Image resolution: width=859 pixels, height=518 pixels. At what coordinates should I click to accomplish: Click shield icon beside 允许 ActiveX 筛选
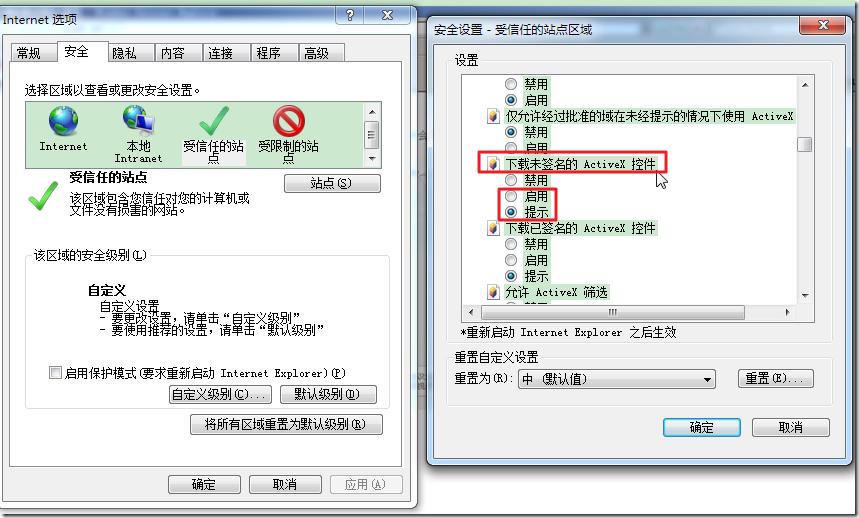click(x=493, y=292)
